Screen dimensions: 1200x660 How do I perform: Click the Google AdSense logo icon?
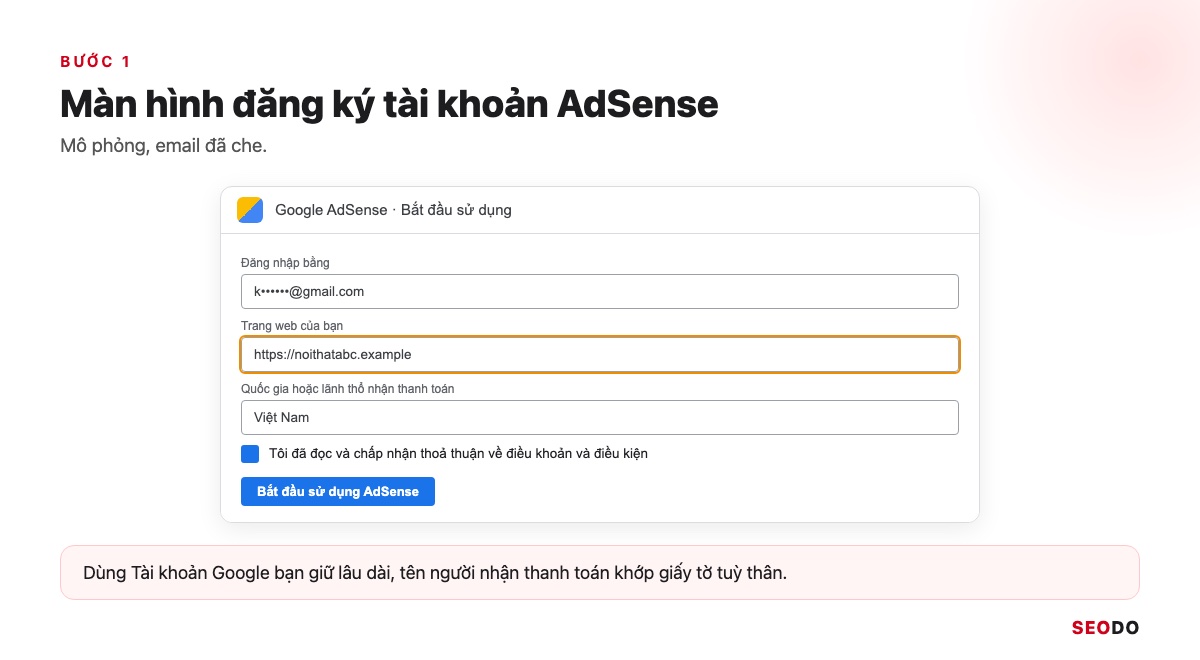pyautogui.click(x=250, y=210)
